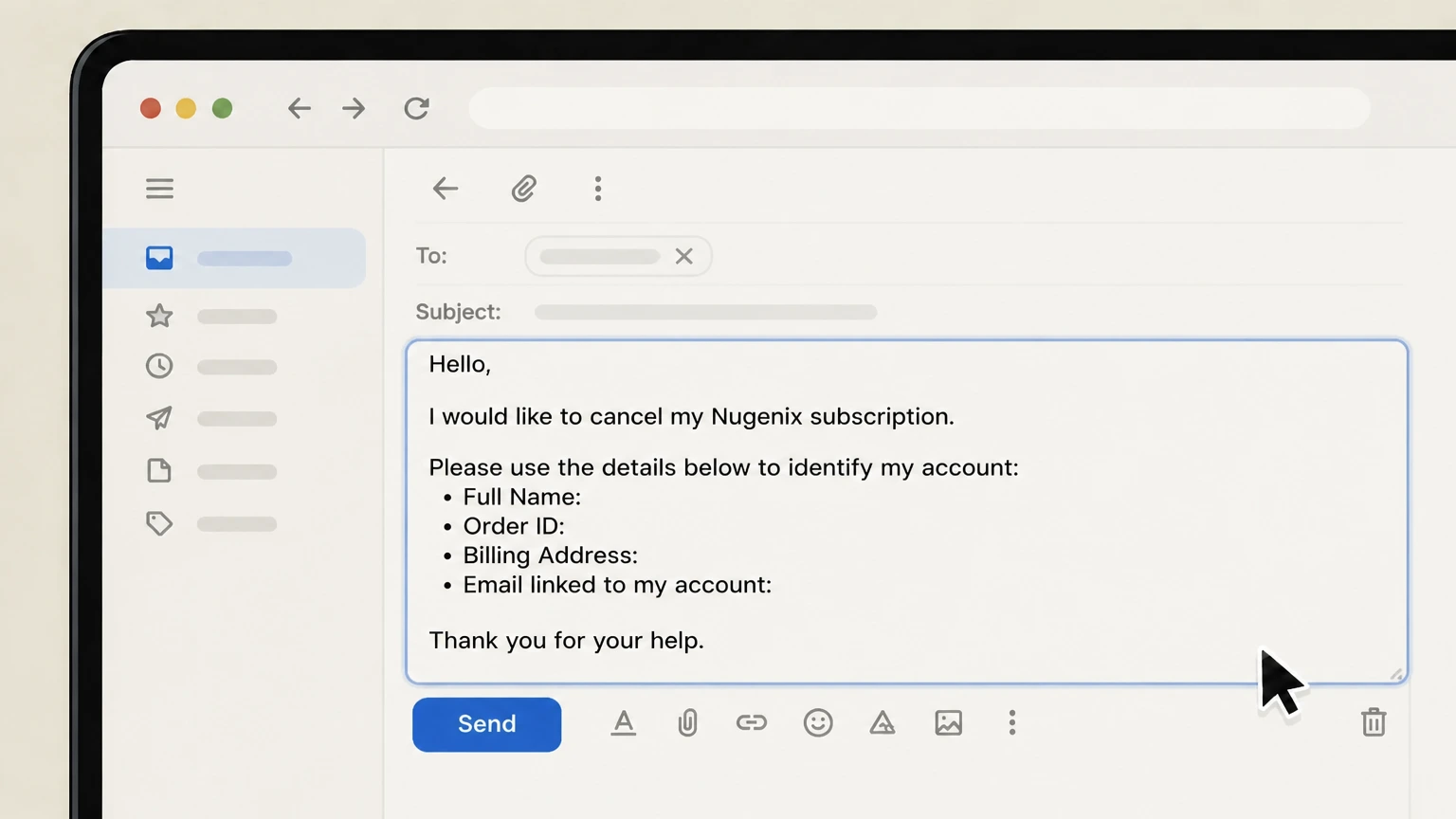Click 'Please use the details below' line
This screenshot has height=819, width=1456.
tap(723, 467)
